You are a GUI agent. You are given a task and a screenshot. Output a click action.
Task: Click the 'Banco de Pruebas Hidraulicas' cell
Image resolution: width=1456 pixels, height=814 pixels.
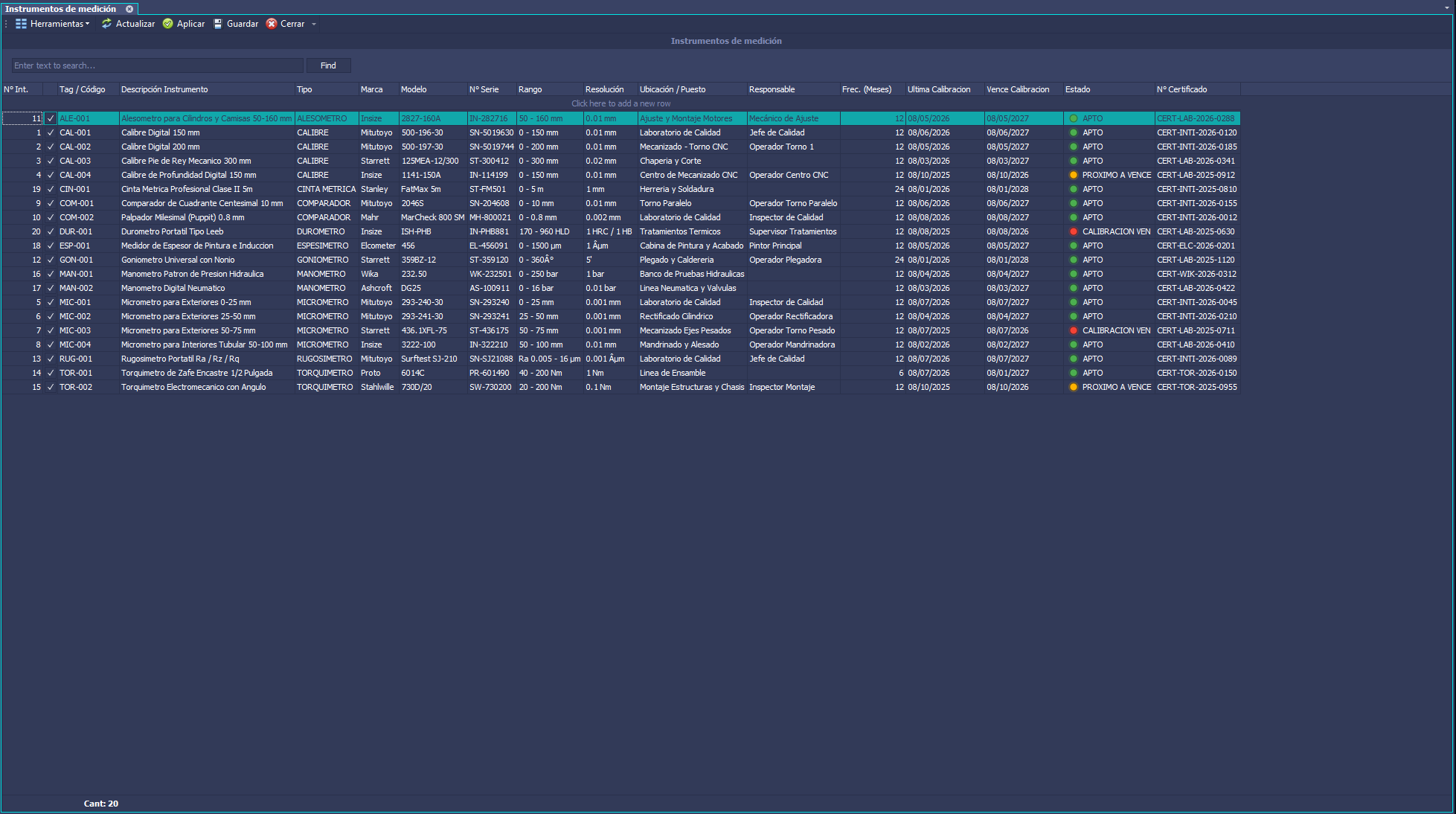pyautogui.click(x=692, y=274)
